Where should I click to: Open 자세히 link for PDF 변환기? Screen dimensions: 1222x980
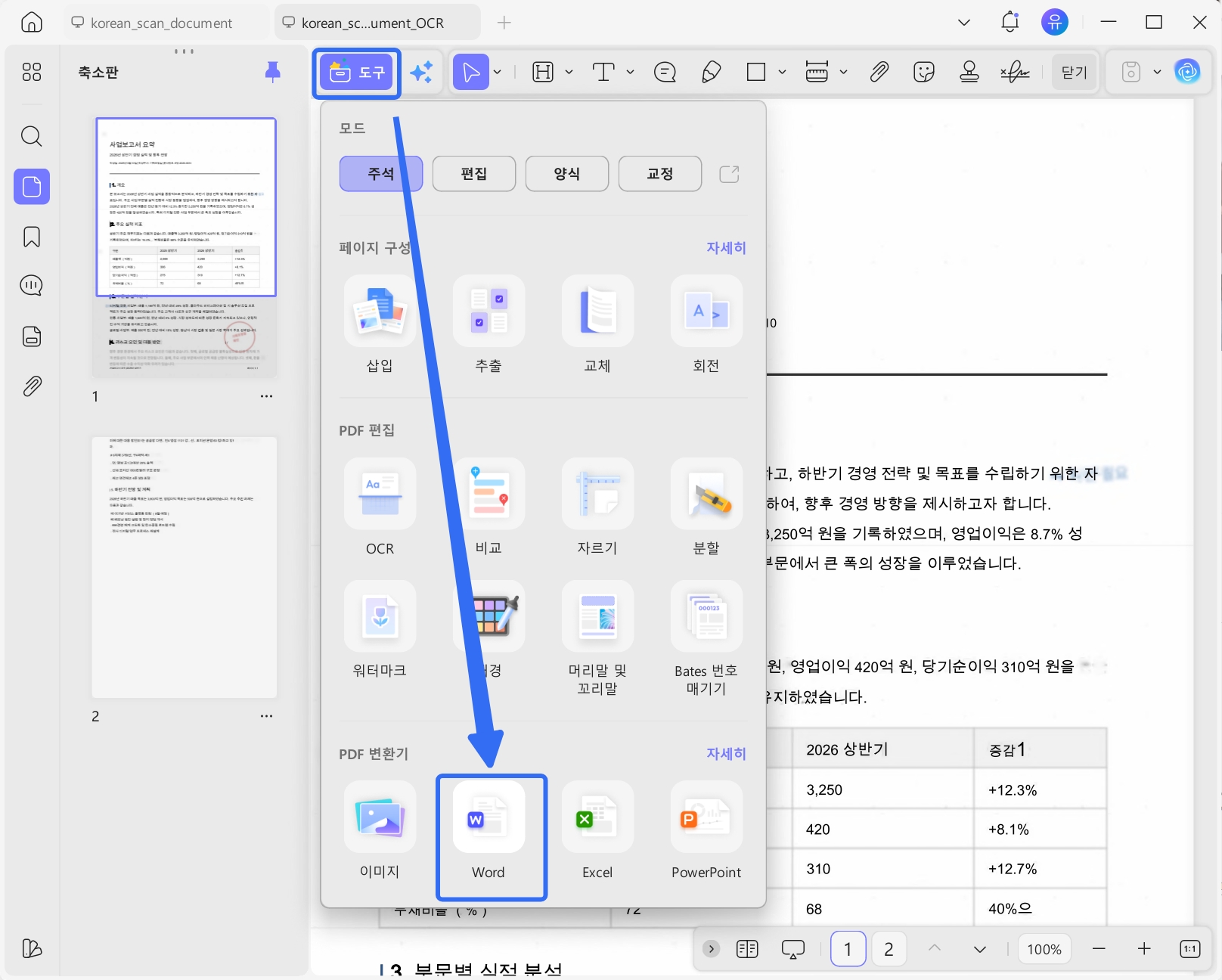pos(726,754)
